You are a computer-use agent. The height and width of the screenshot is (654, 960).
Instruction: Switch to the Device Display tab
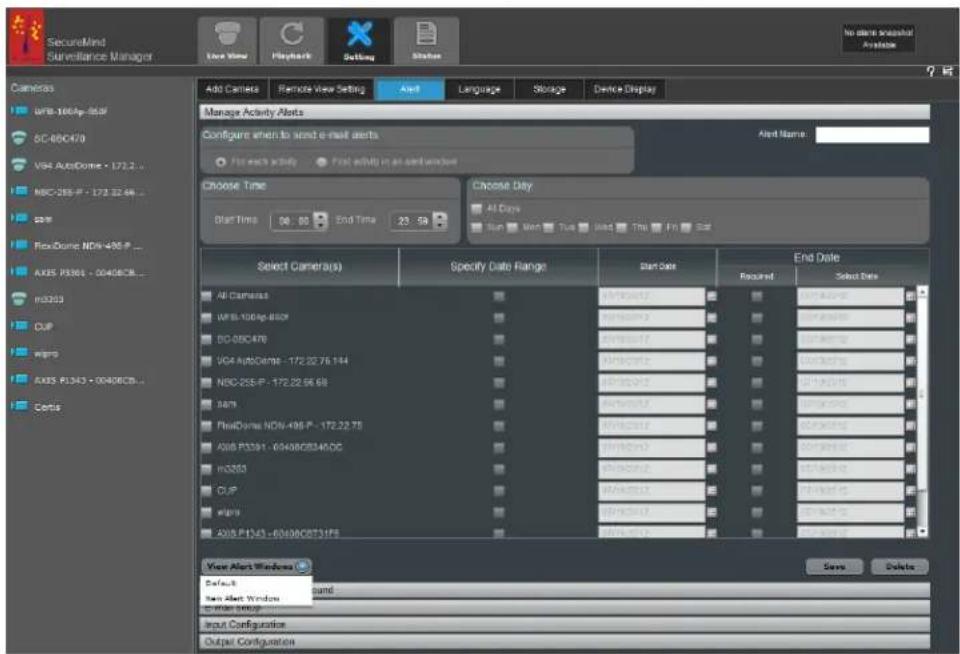(x=624, y=89)
